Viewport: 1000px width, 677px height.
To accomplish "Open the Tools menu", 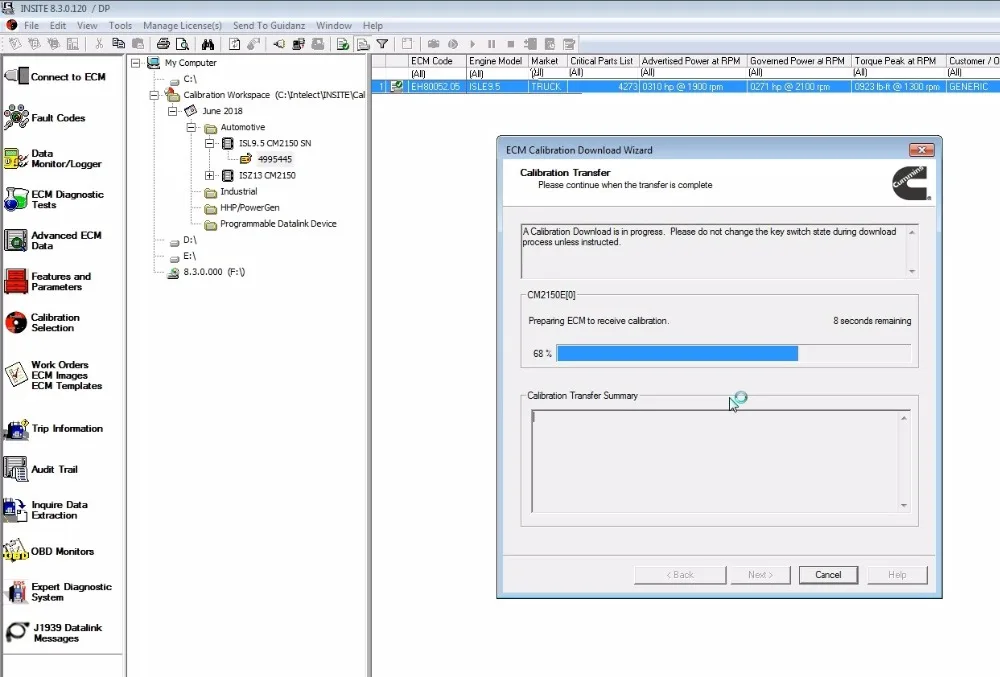I will tap(120, 25).
